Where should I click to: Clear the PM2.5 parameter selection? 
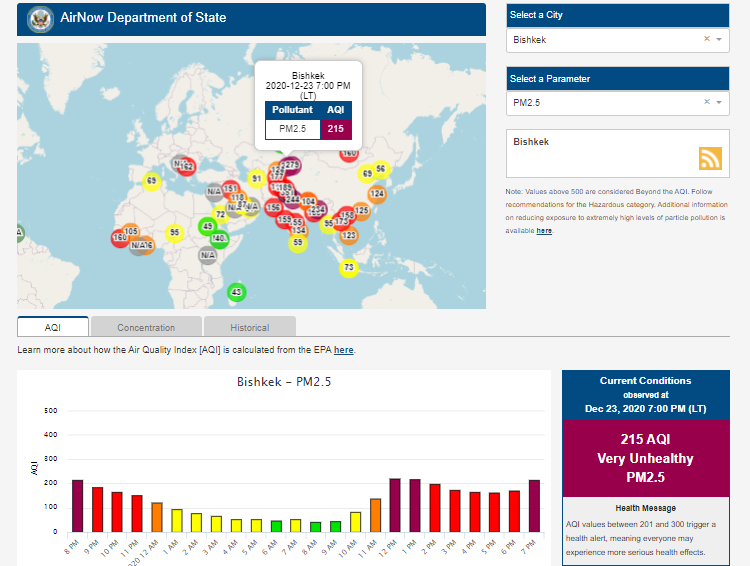coord(706,102)
